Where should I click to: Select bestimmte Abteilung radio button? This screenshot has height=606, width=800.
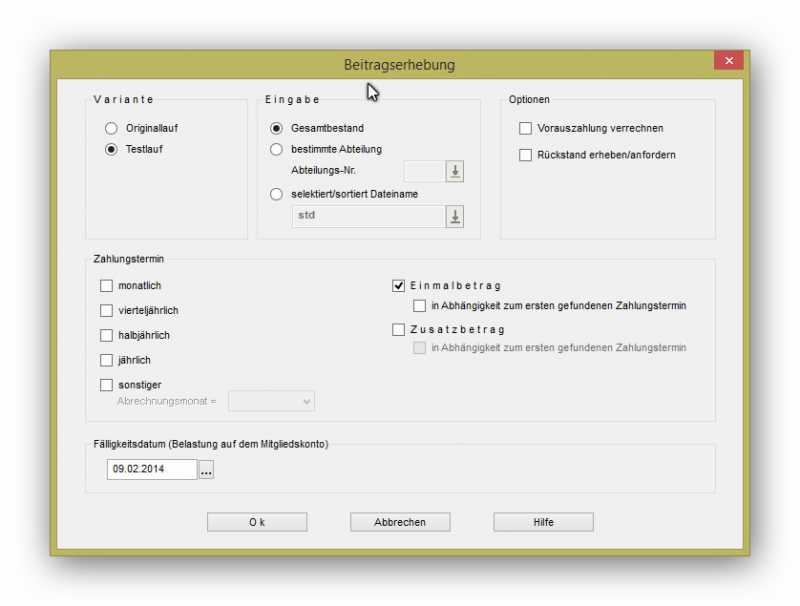click(276, 149)
